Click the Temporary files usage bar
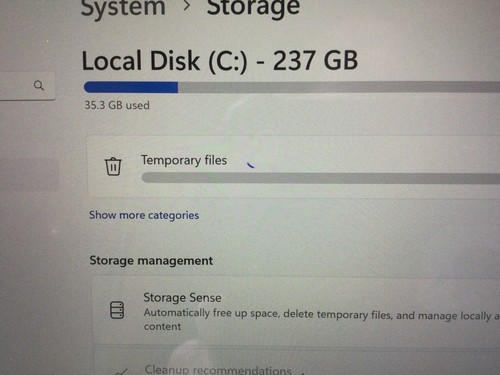The image size is (500, 375). (321, 178)
